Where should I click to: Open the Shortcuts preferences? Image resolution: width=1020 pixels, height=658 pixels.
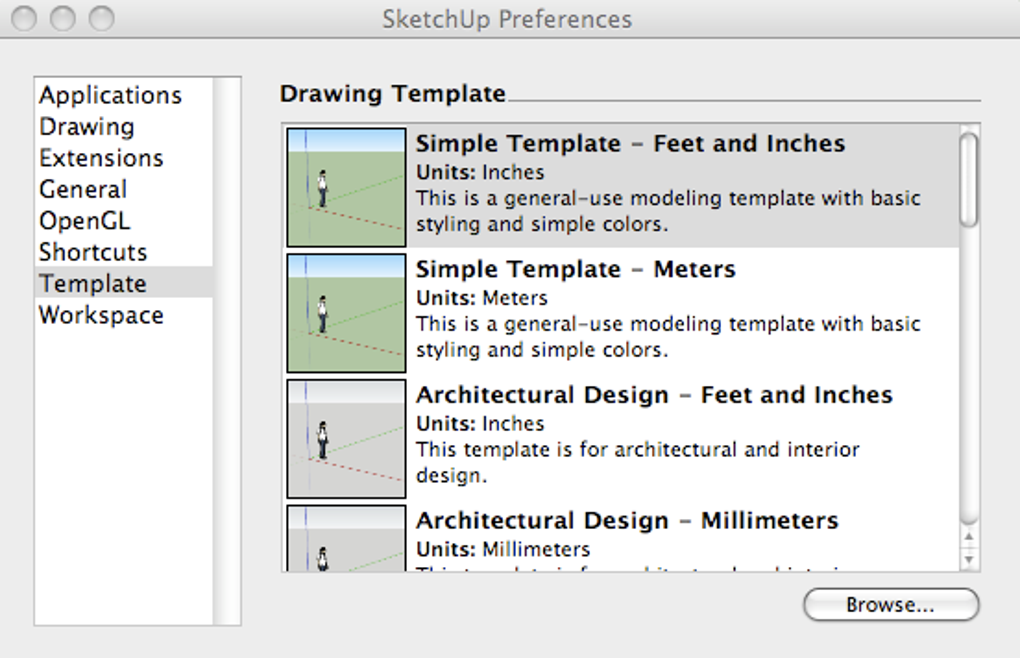pos(93,252)
